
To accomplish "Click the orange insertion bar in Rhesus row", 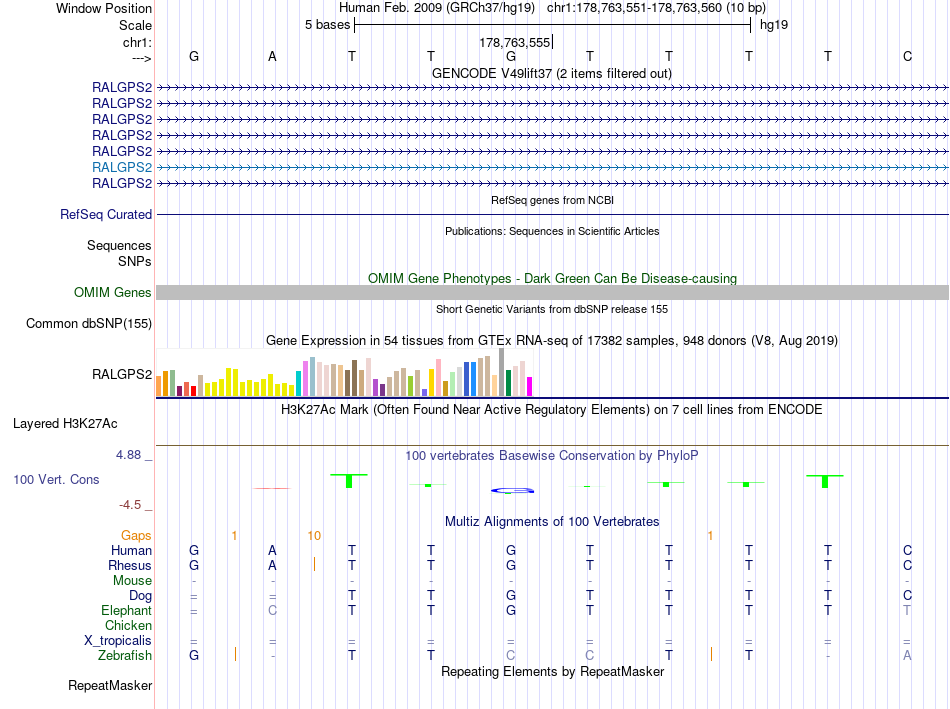I will pos(314,565).
